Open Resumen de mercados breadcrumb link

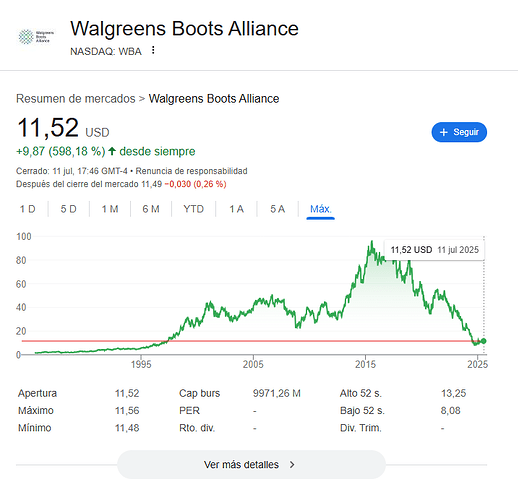pos(76,99)
